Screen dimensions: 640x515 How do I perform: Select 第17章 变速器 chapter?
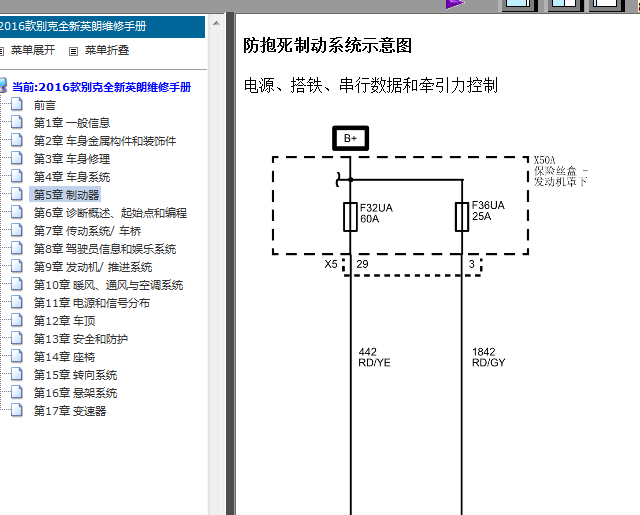pyautogui.click(x=70, y=411)
